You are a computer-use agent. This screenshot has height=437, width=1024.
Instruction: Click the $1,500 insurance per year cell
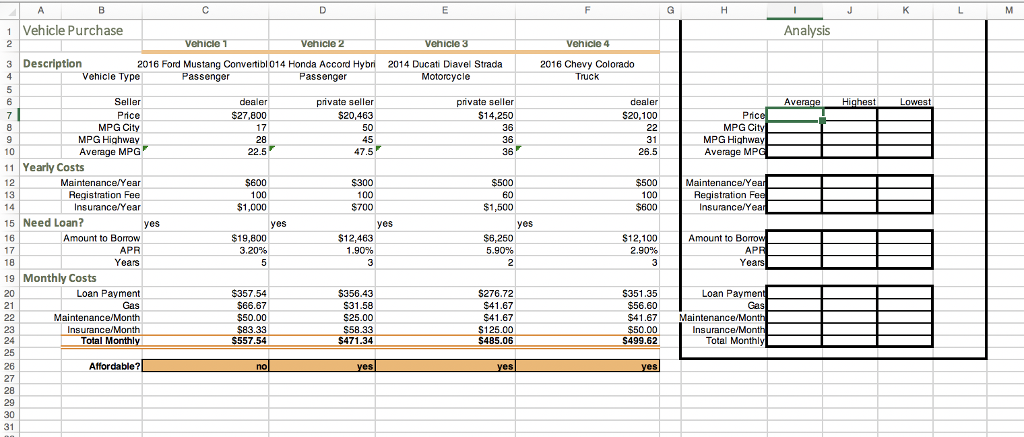[x=445, y=207]
